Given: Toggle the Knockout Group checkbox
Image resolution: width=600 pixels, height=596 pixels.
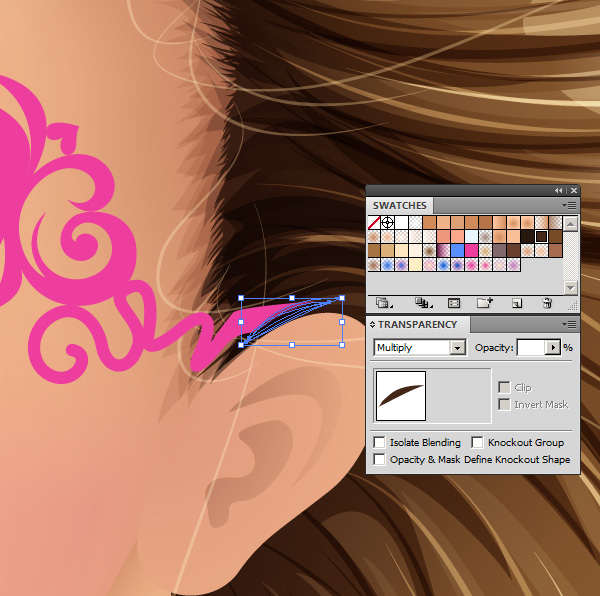Looking at the screenshot, I should pyautogui.click(x=478, y=442).
